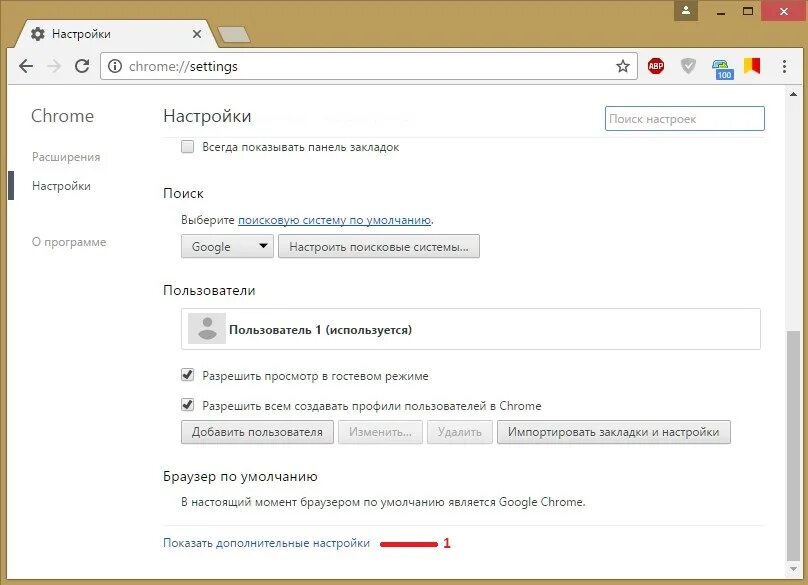
Task: Uncheck allow anyone to create profiles
Action: [x=186, y=405]
